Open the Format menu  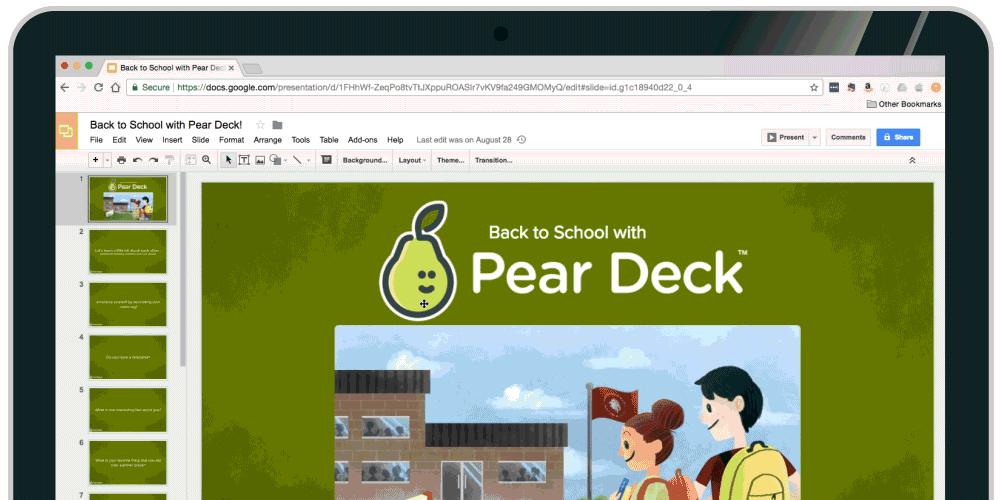232,140
